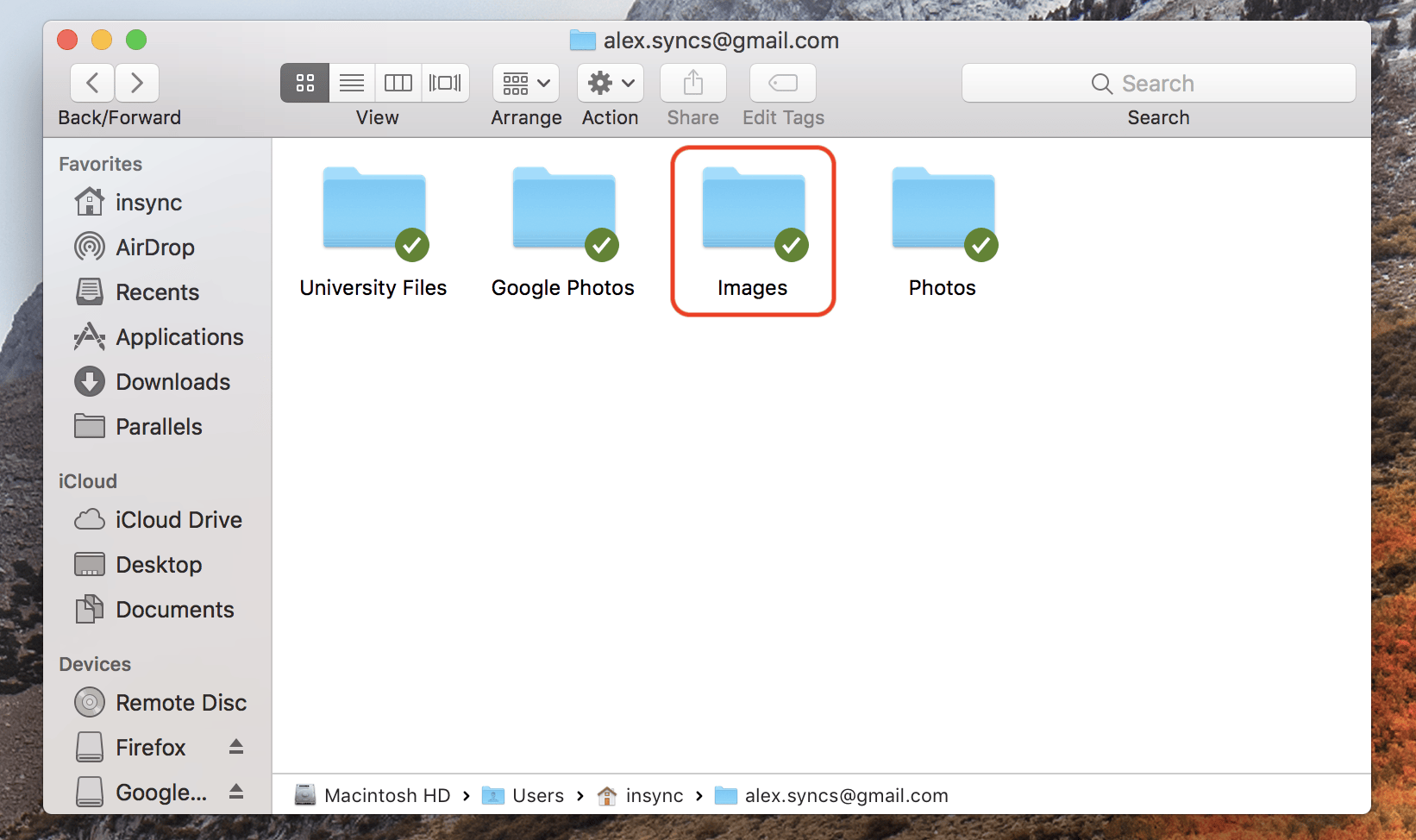This screenshot has height=840, width=1416.
Task: Switch to Cover Flow view
Action: (x=445, y=83)
